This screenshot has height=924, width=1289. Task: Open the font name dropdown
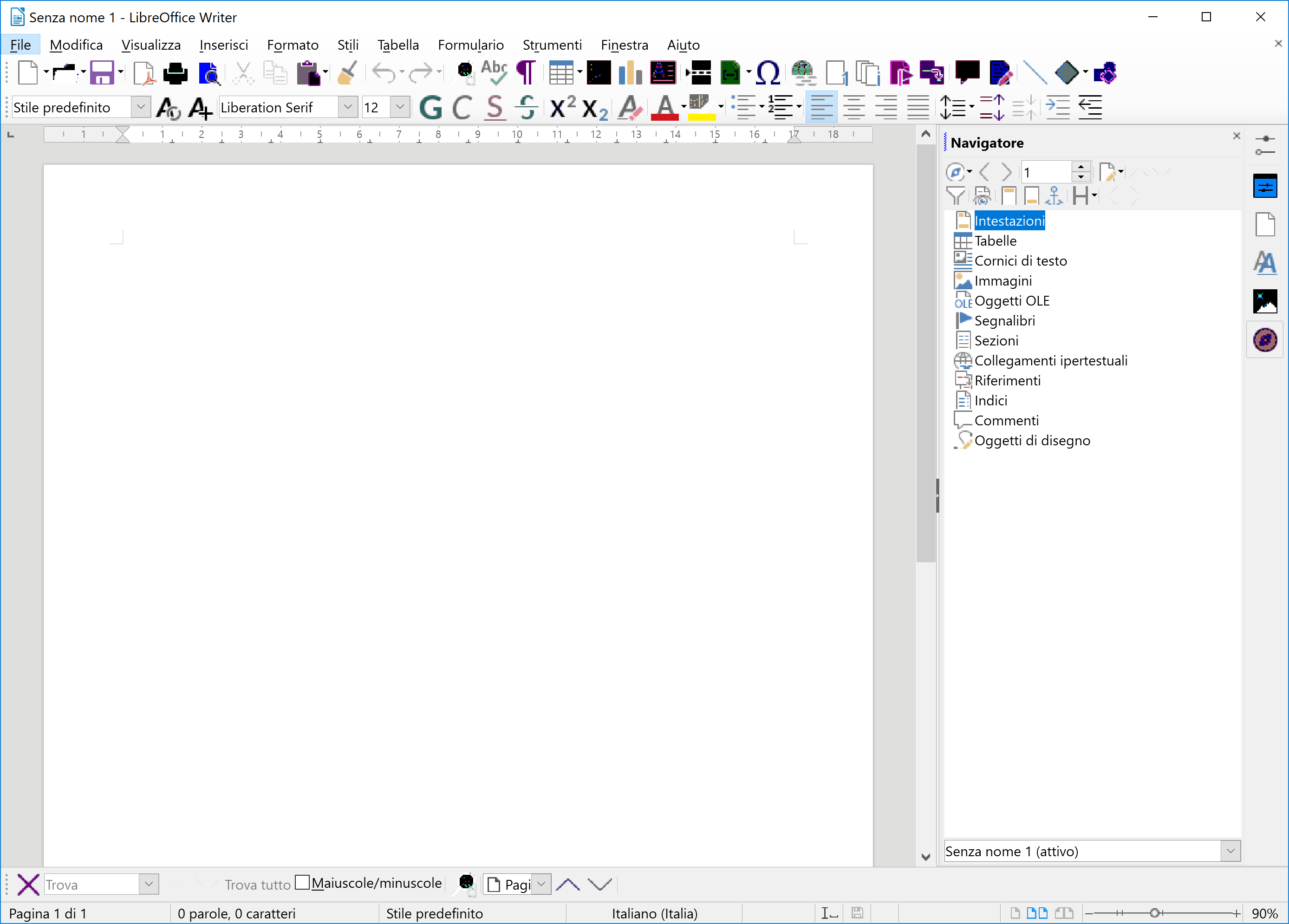coord(348,107)
